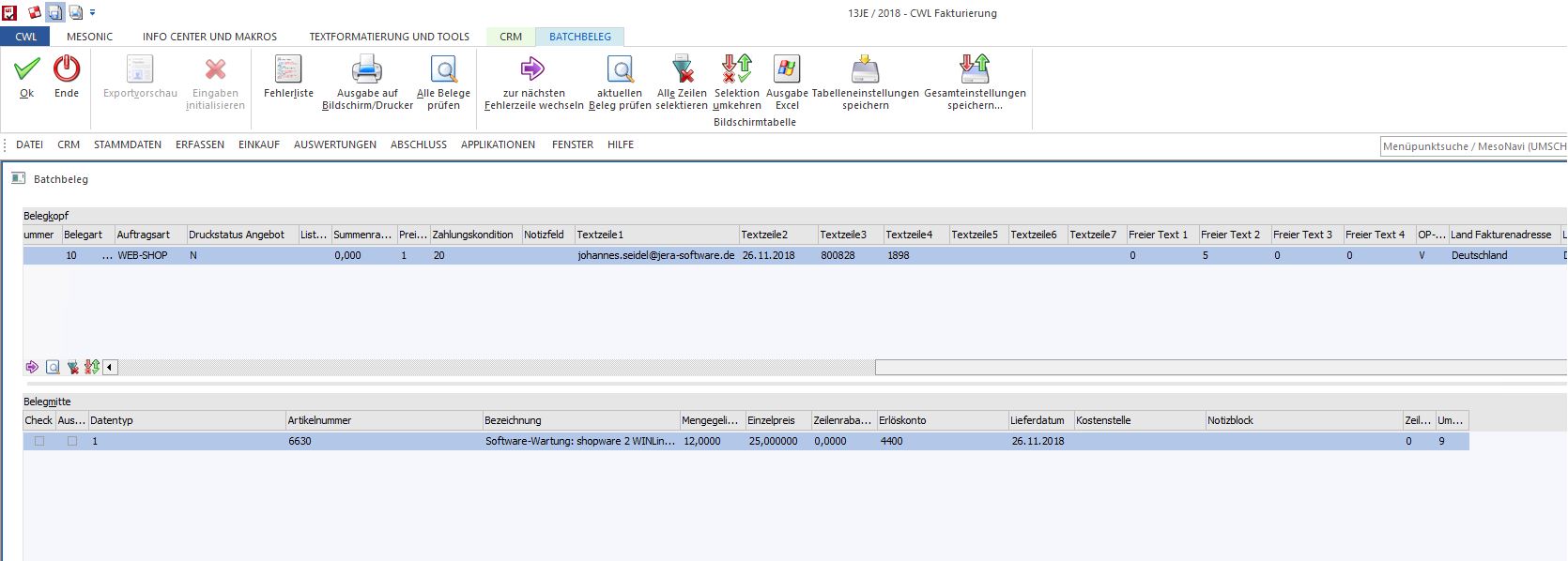The width and height of the screenshot is (1568, 561).
Task: Click magnifier check icon below Belegkopf table
Action: pyautogui.click(x=53, y=367)
